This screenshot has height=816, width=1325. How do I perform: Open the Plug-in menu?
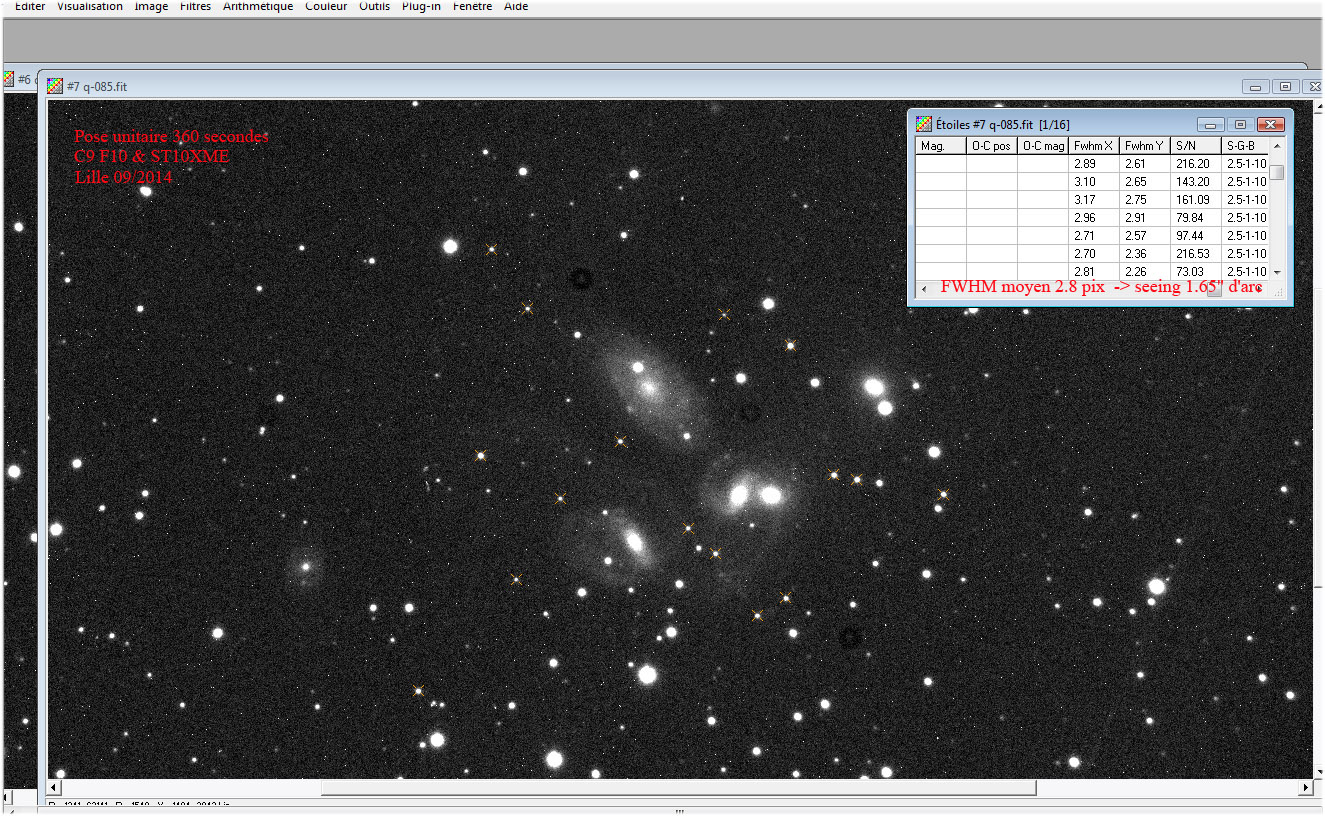pos(422,6)
